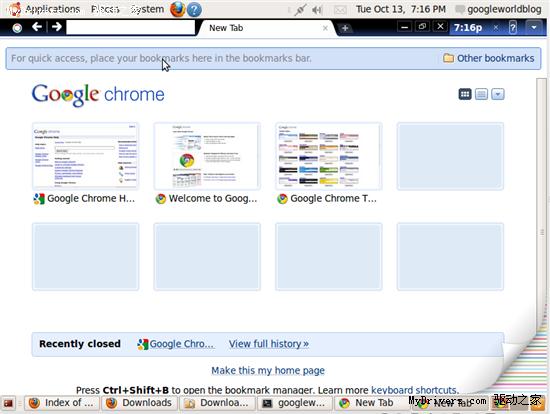Click the Google chrome logo on the page
This screenshot has width=550, height=414.
(x=98, y=94)
